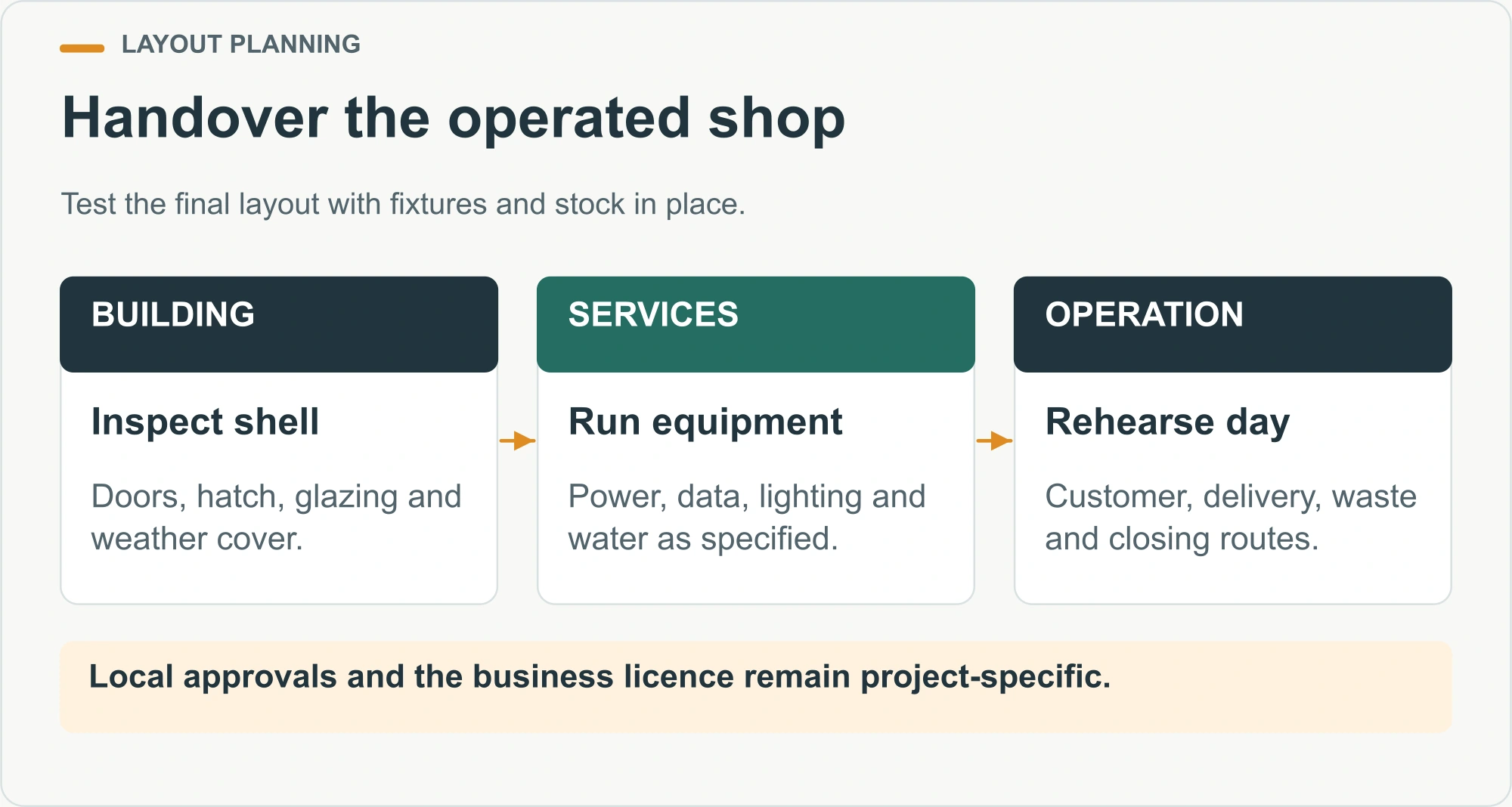Click 'Doors, hatch, glazing and weather cover.'
The width and height of the screenshot is (1512, 807).
tap(276, 518)
